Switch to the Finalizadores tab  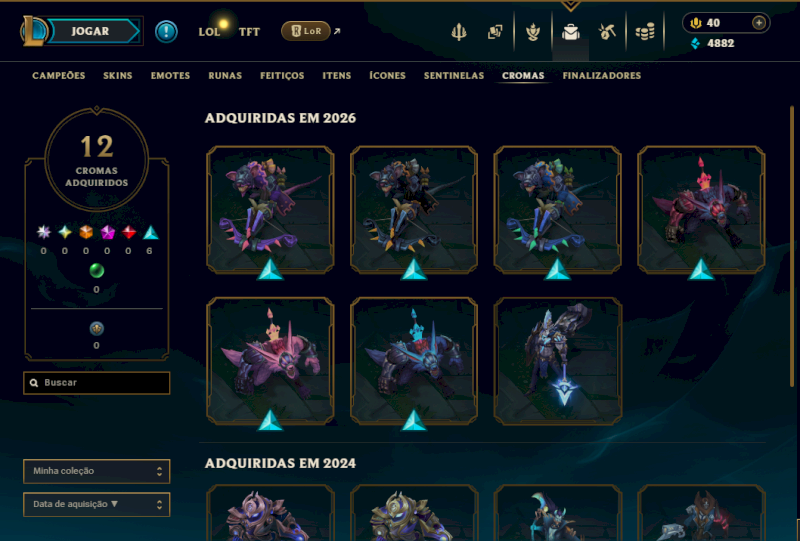602,76
